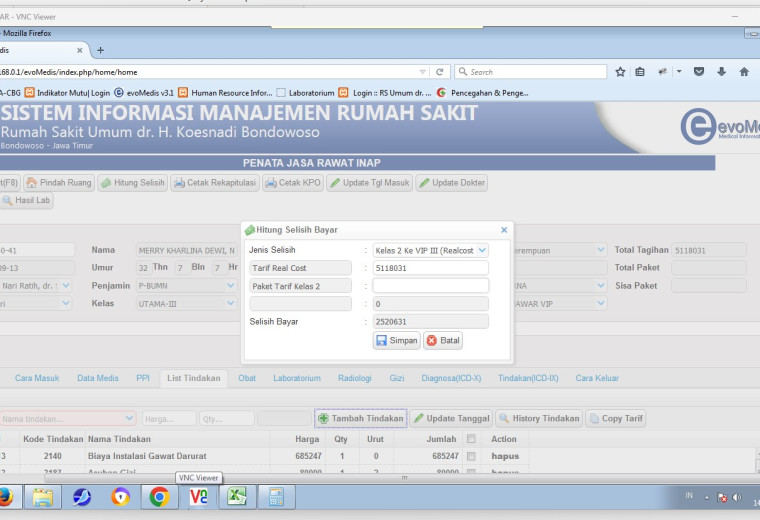Close the Hitung Selisih Bayar dialog
This screenshot has height=520, width=760.
(x=504, y=230)
